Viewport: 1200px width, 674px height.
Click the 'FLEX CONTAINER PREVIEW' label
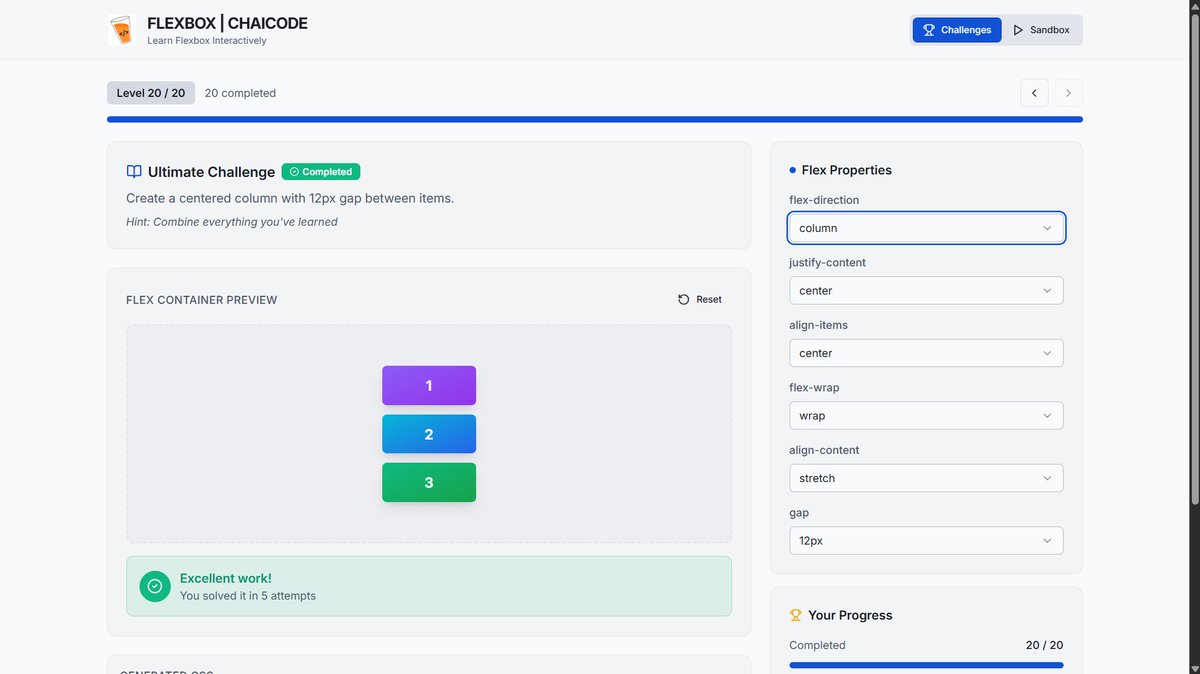tap(202, 300)
